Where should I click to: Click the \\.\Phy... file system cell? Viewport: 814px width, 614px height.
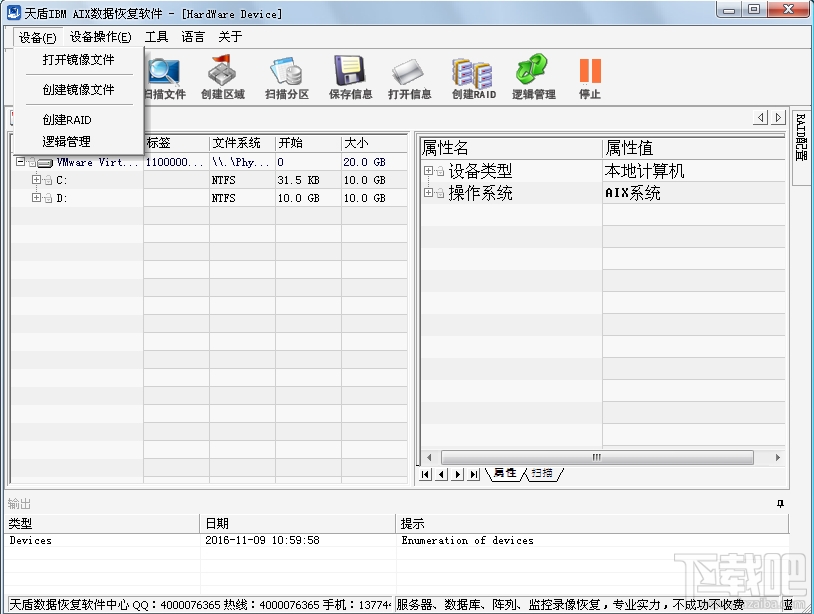pos(240,162)
